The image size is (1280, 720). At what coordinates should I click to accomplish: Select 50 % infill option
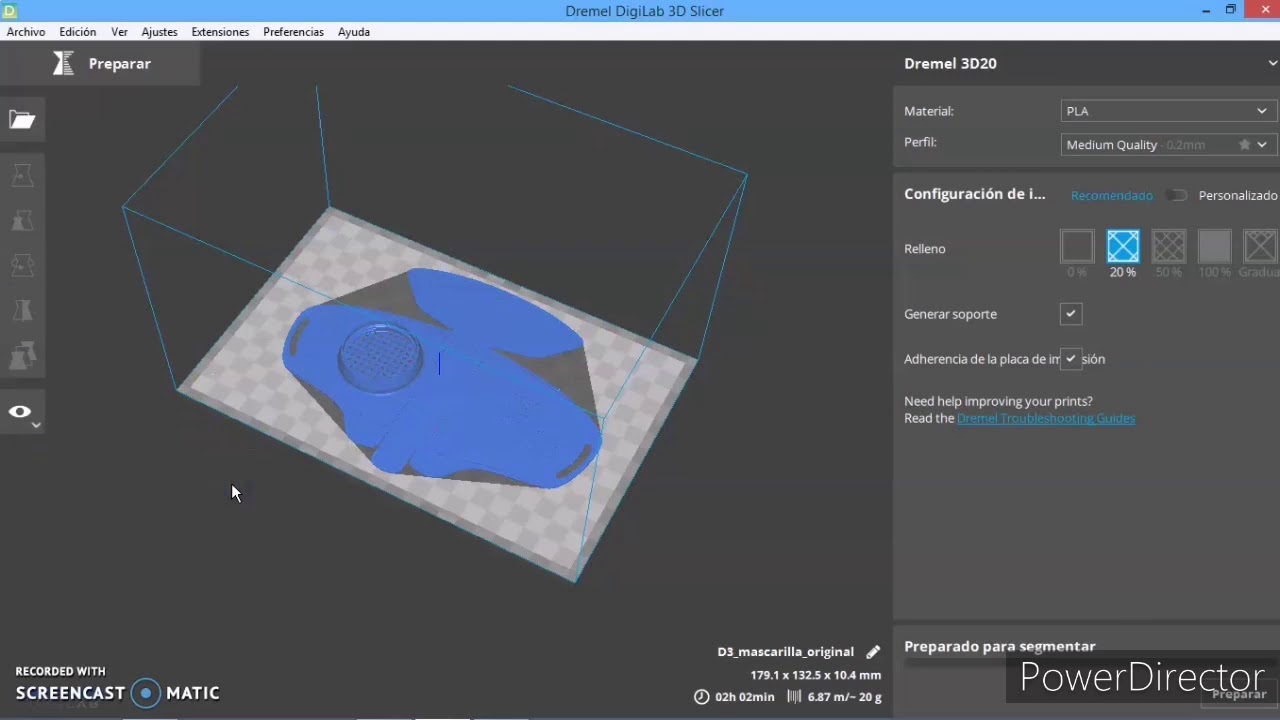pyautogui.click(x=1169, y=246)
